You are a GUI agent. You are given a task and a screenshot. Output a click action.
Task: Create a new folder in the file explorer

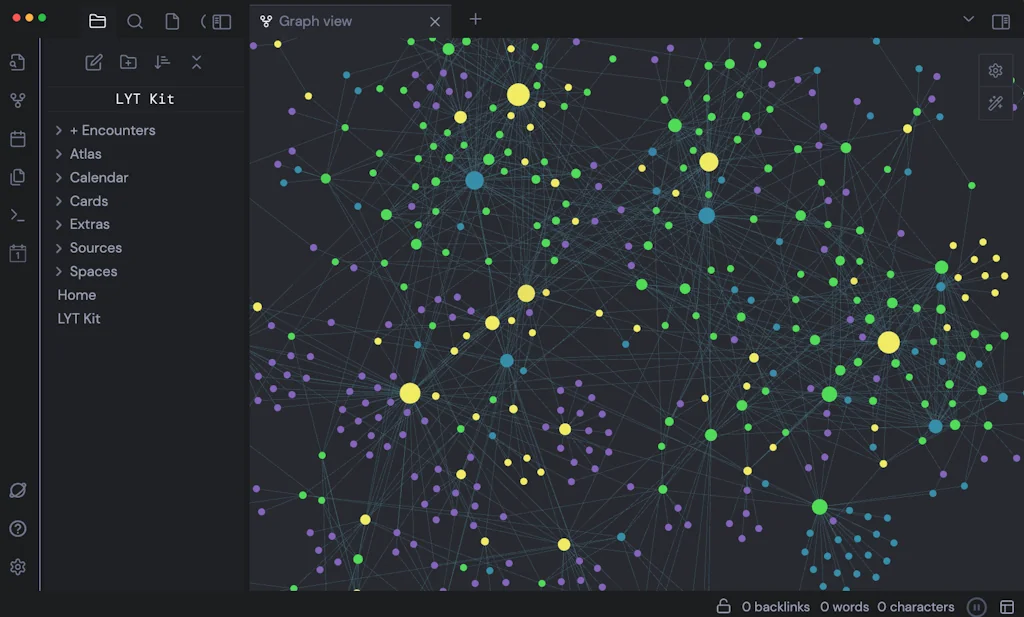coord(128,62)
